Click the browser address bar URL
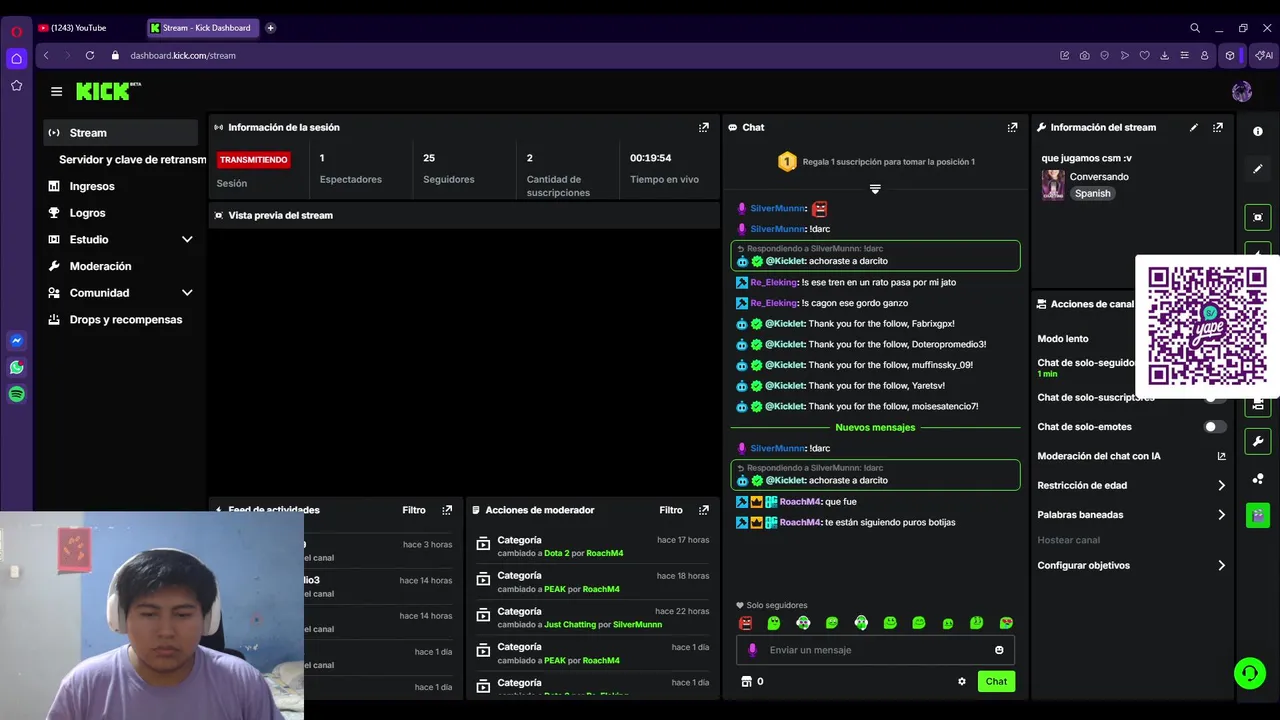The height and width of the screenshot is (720, 1280). (x=183, y=55)
